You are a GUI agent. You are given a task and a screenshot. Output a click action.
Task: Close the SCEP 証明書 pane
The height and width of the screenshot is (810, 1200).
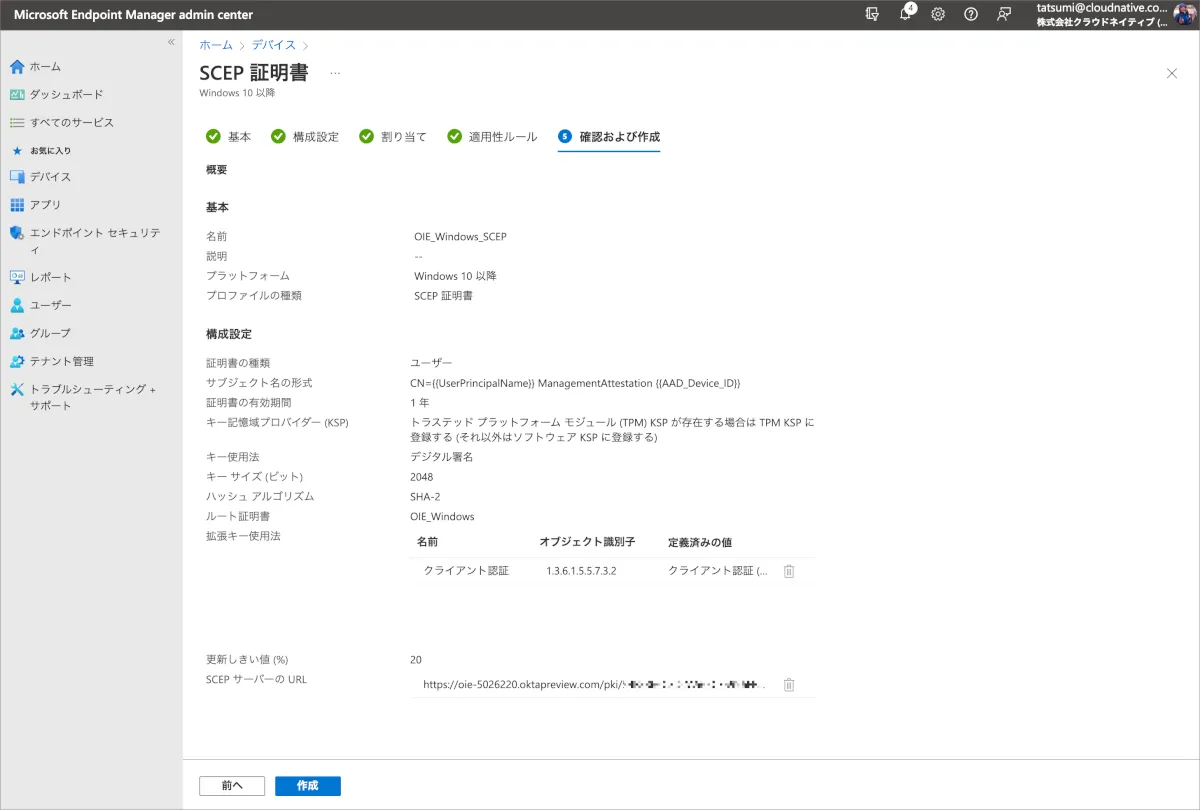[1172, 73]
